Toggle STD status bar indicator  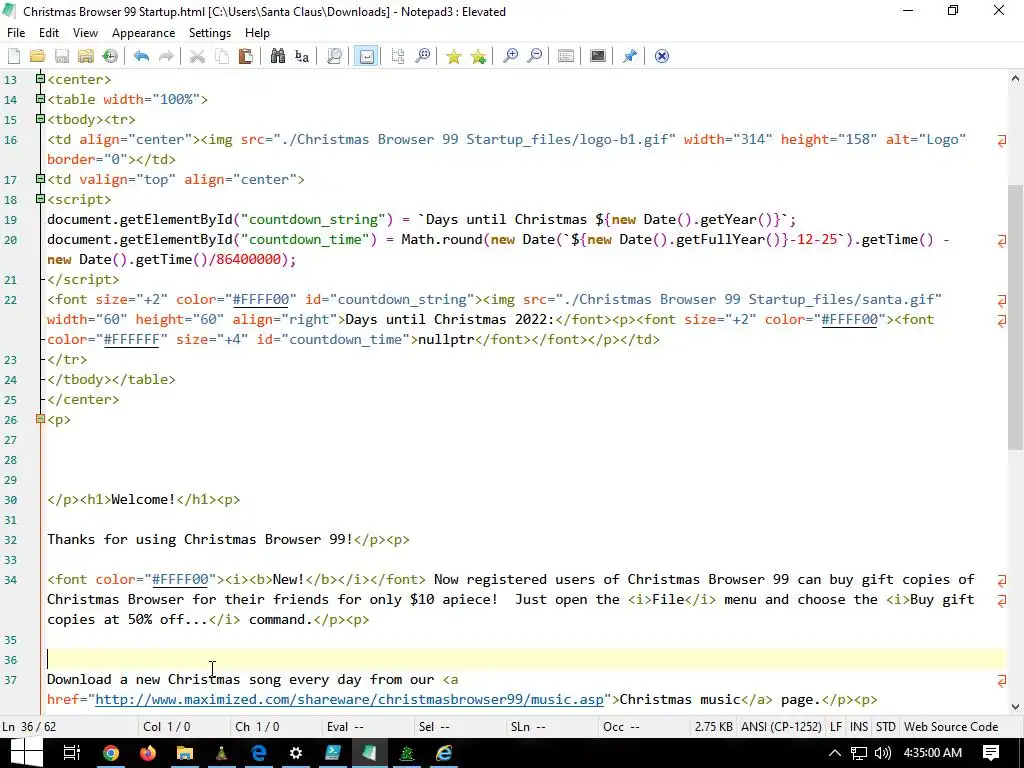[x=886, y=727]
